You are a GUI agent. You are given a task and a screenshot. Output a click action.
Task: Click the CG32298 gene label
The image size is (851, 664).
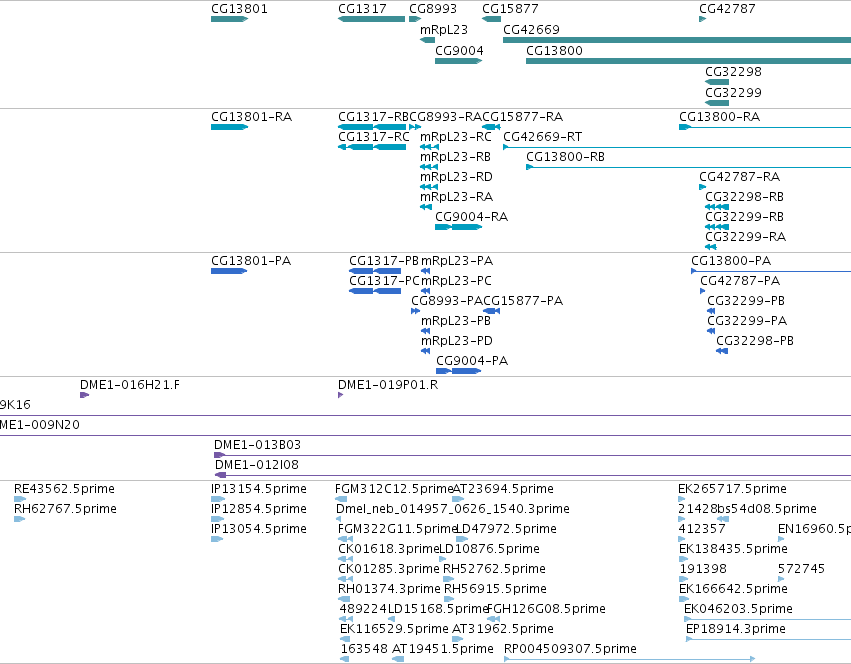point(733,72)
